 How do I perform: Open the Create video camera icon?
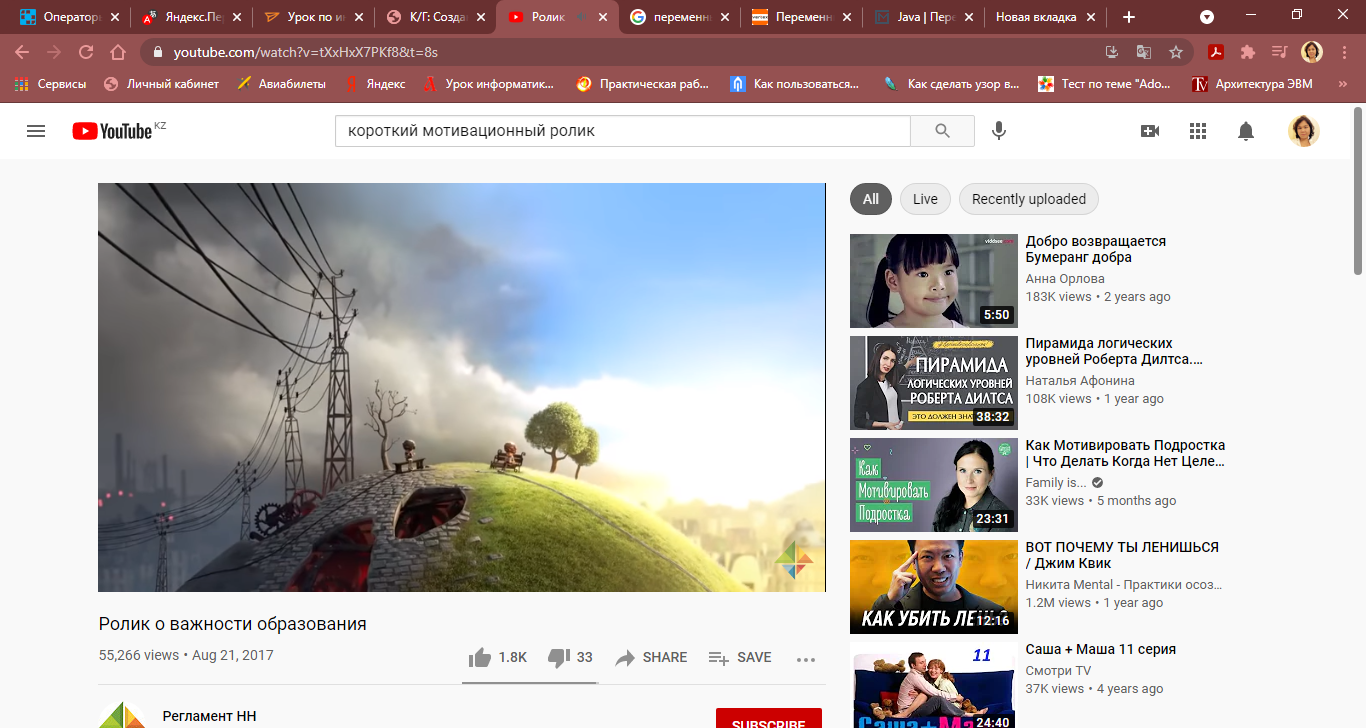click(1150, 131)
